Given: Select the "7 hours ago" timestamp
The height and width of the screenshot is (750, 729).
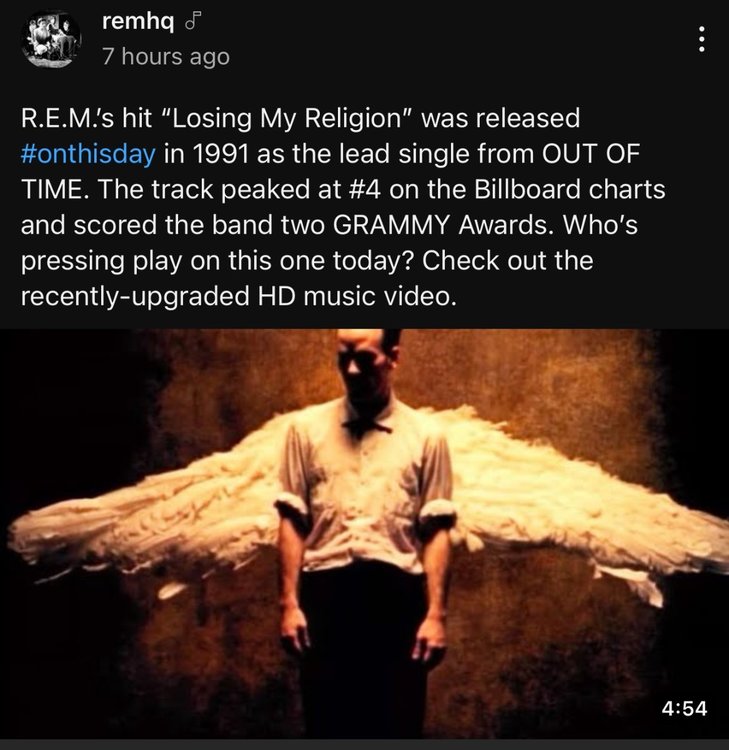Looking at the screenshot, I should (166, 56).
